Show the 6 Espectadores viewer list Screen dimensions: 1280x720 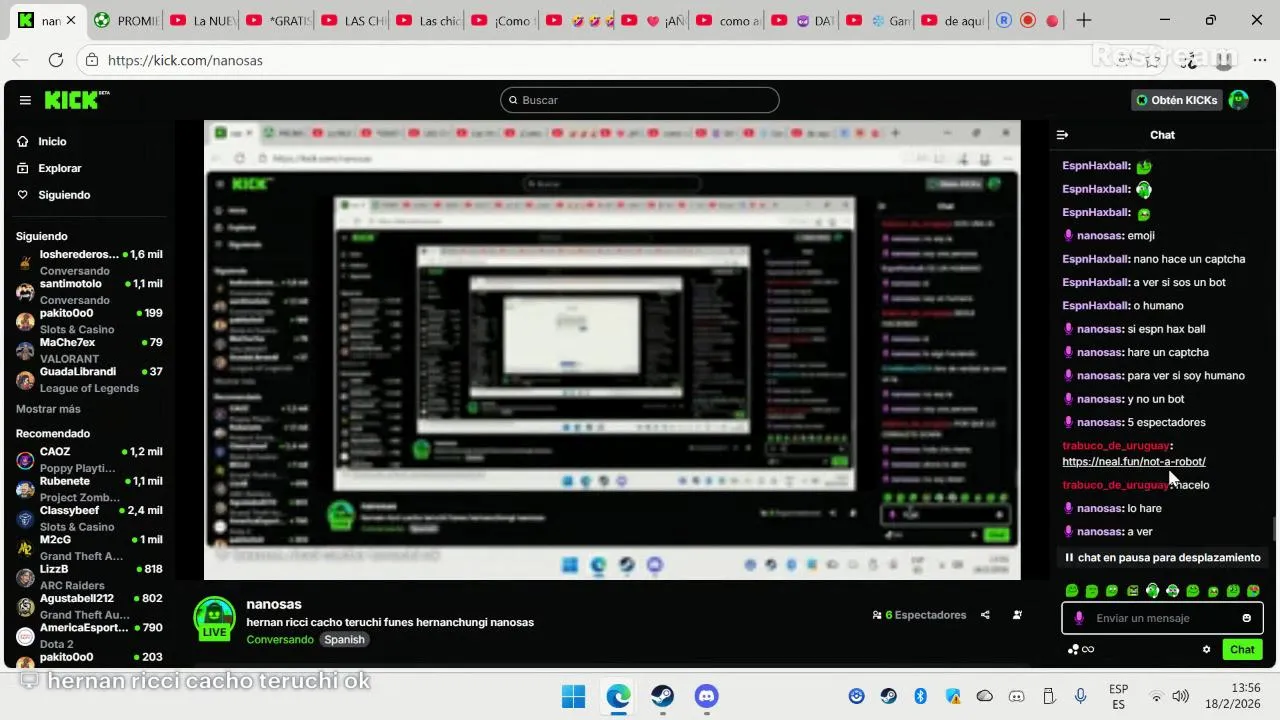coord(919,615)
